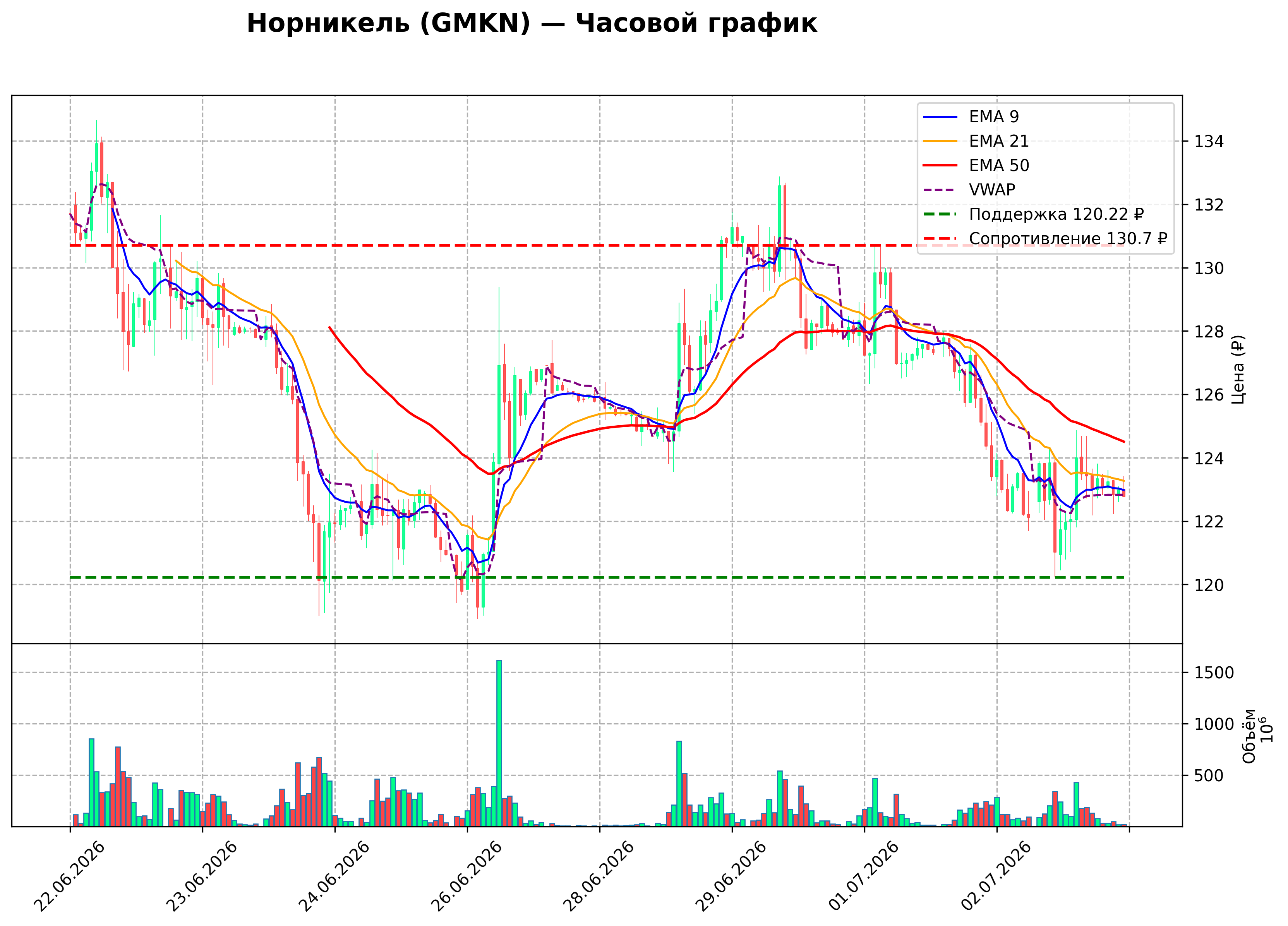Image resolution: width=1288 pixels, height=926 pixels.
Task: Click the price axis value 122
Action: pyautogui.click(x=1209, y=522)
